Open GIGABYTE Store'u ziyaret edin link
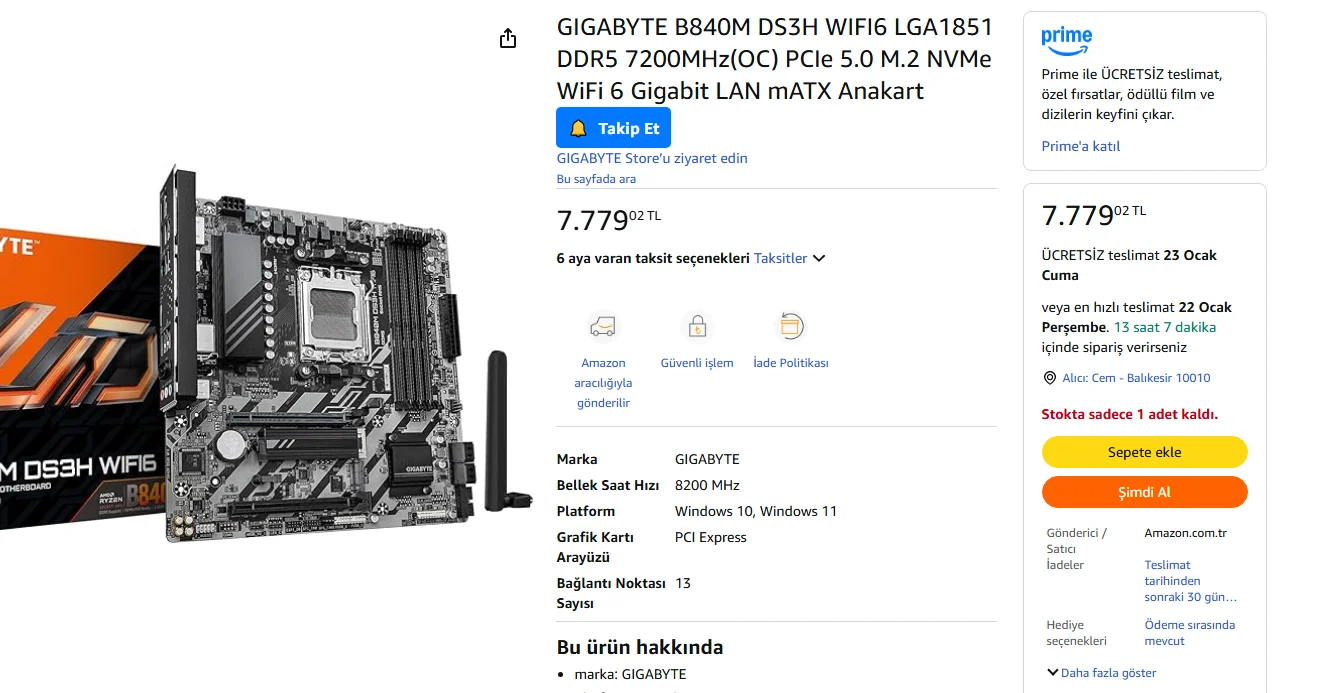Viewport: 1338px width, 693px height. (652, 158)
